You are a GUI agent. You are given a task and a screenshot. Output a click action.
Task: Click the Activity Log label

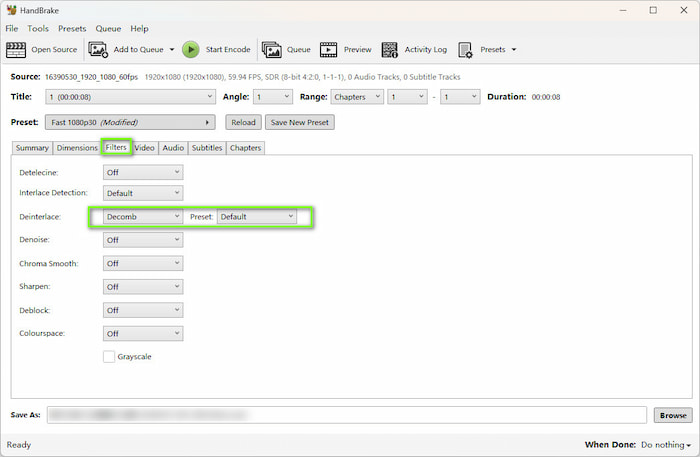[425, 50]
